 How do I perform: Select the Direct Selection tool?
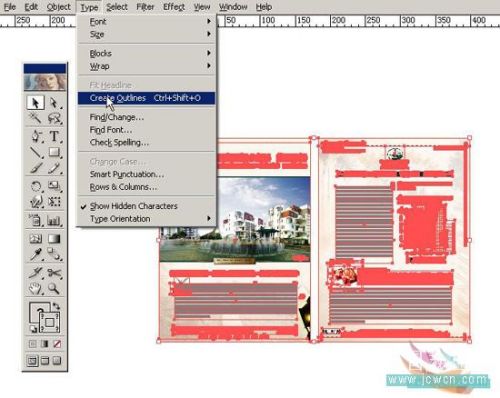[x=54, y=103]
